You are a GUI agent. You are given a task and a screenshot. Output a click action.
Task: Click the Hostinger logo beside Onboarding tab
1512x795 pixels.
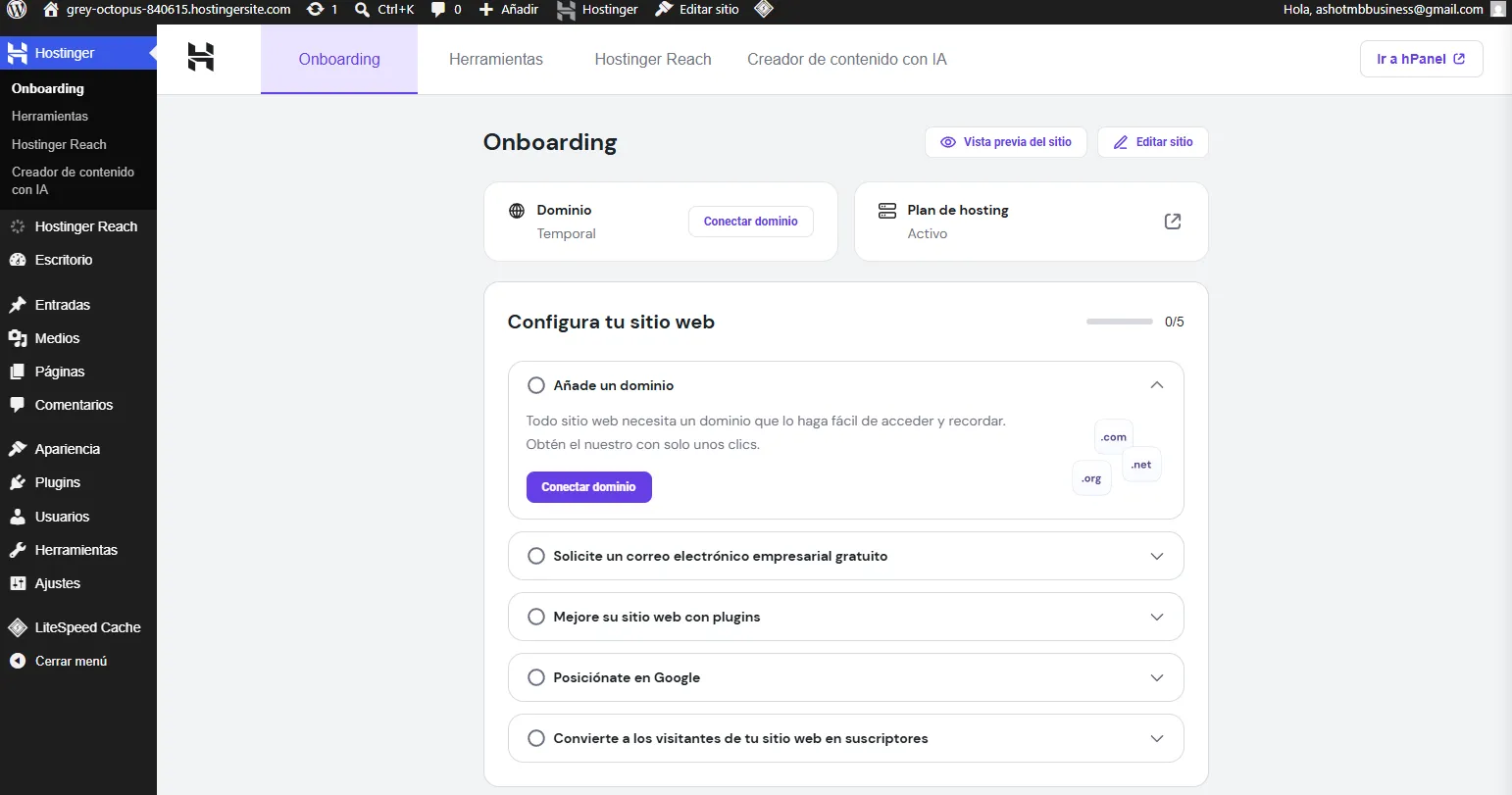point(201,58)
